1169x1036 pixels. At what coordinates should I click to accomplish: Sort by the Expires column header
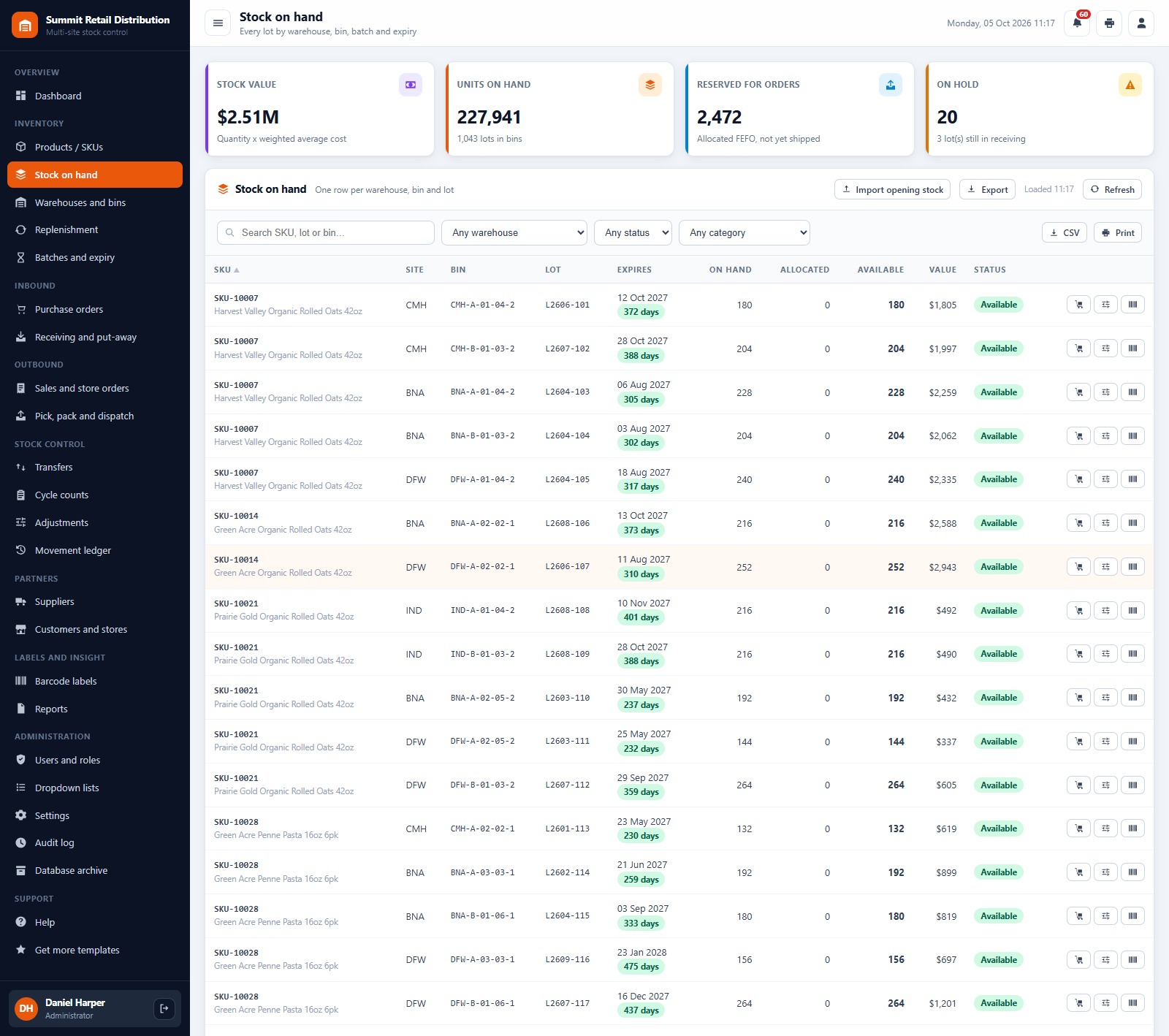point(634,270)
